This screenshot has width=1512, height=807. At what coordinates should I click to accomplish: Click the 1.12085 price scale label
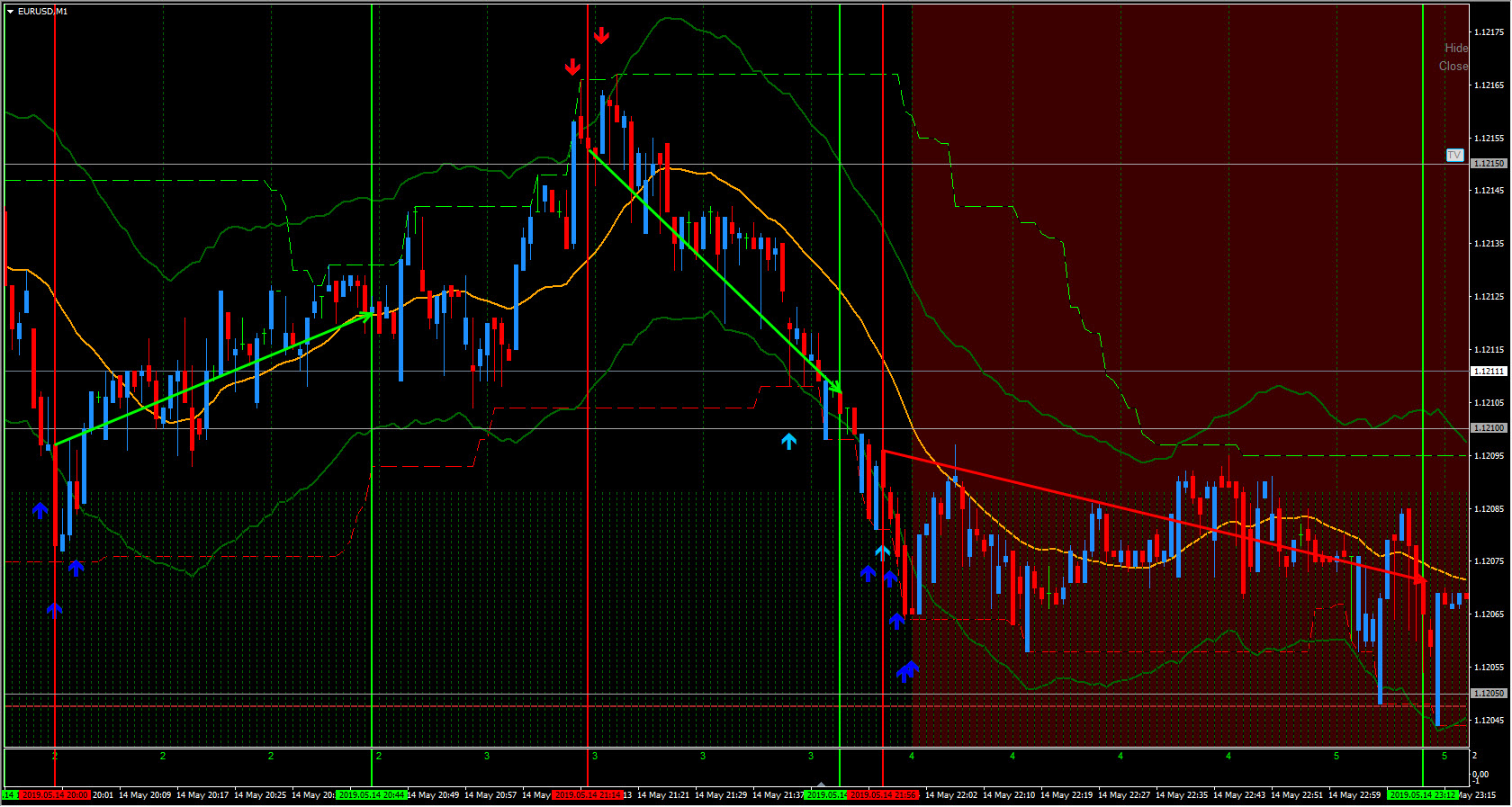click(x=1489, y=509)
